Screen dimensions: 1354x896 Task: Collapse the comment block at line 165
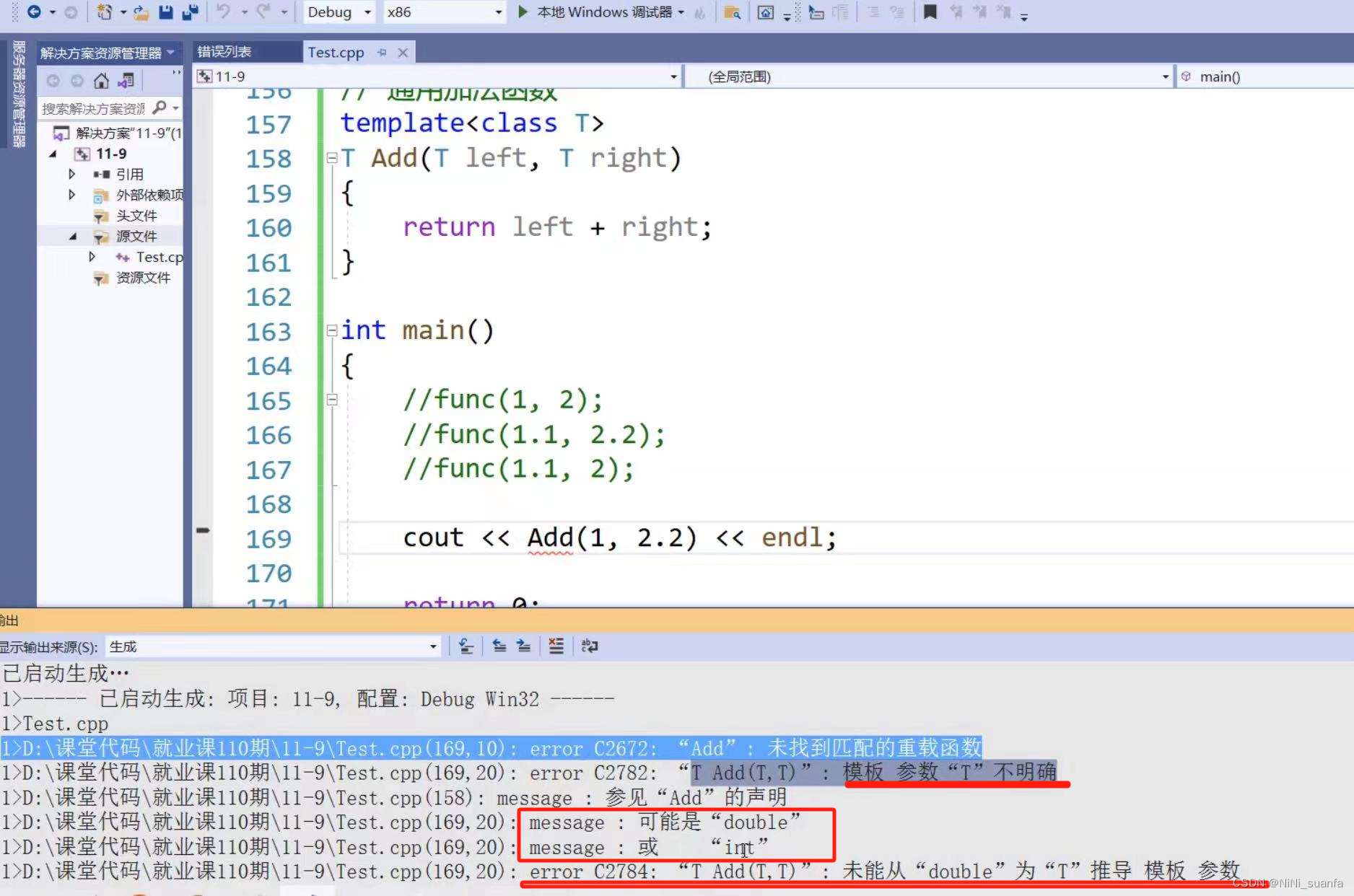coord(332,400)
